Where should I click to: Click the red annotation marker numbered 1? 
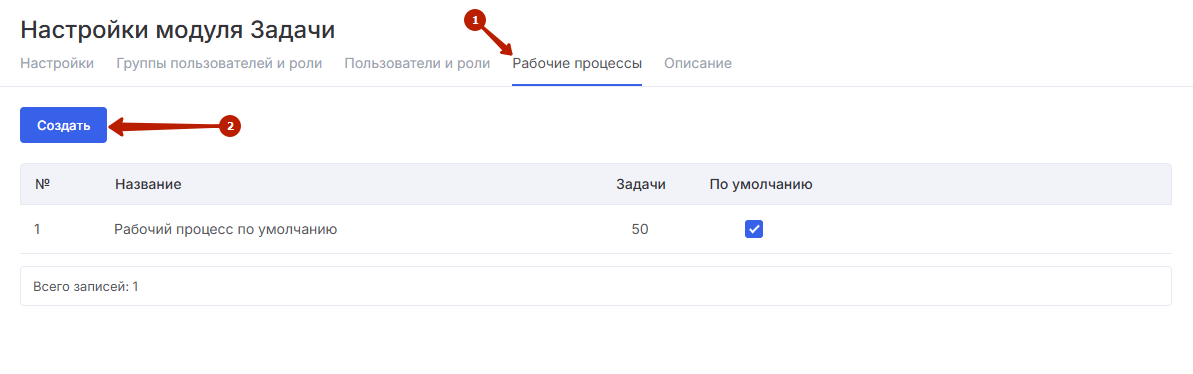pyautogui.click(x=475, y=22)
